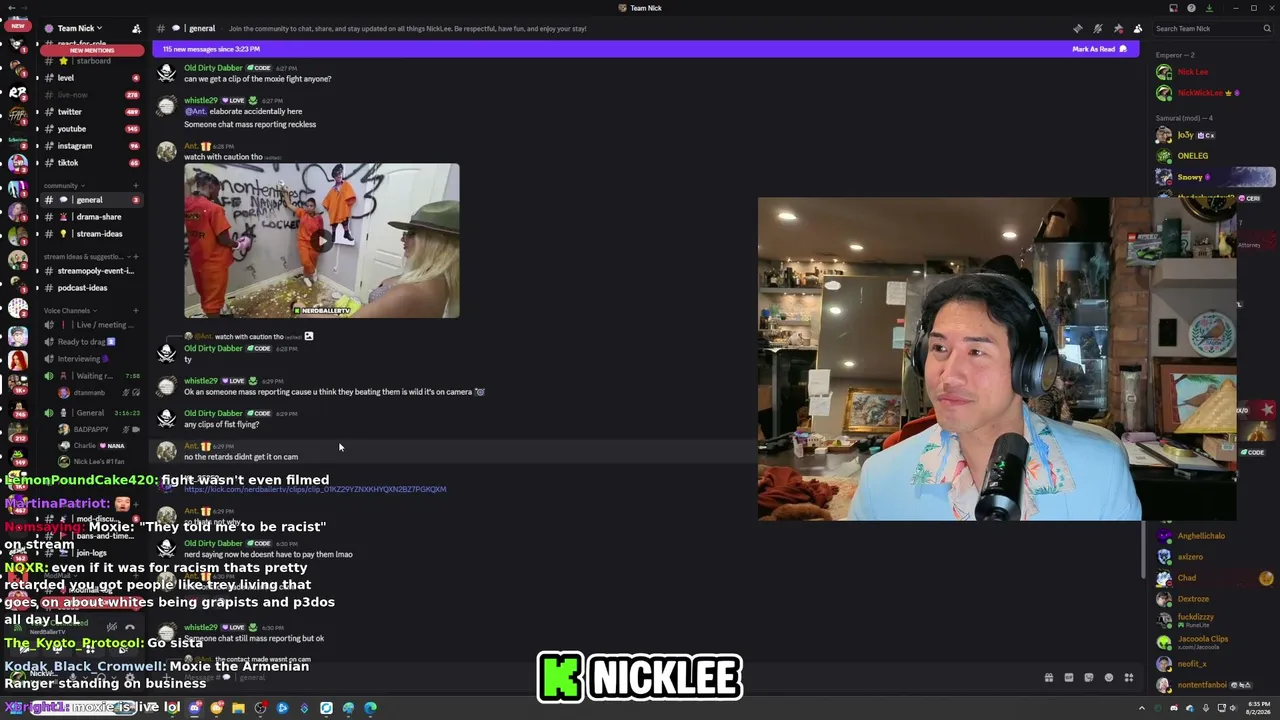Viewport: 1280px width, 720px height.
Task: Open the kick.com nerdballertv clip link
Action: 315,489
